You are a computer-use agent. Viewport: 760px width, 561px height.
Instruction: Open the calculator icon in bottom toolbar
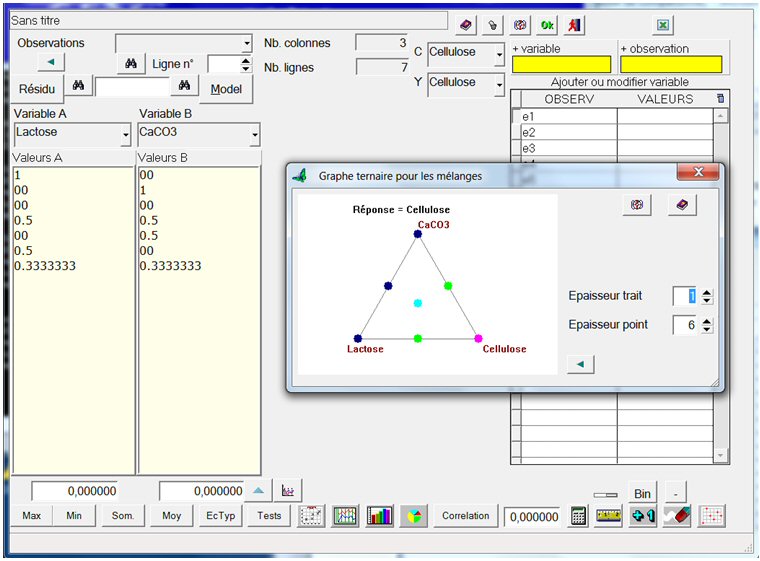(x=578, y=516)
